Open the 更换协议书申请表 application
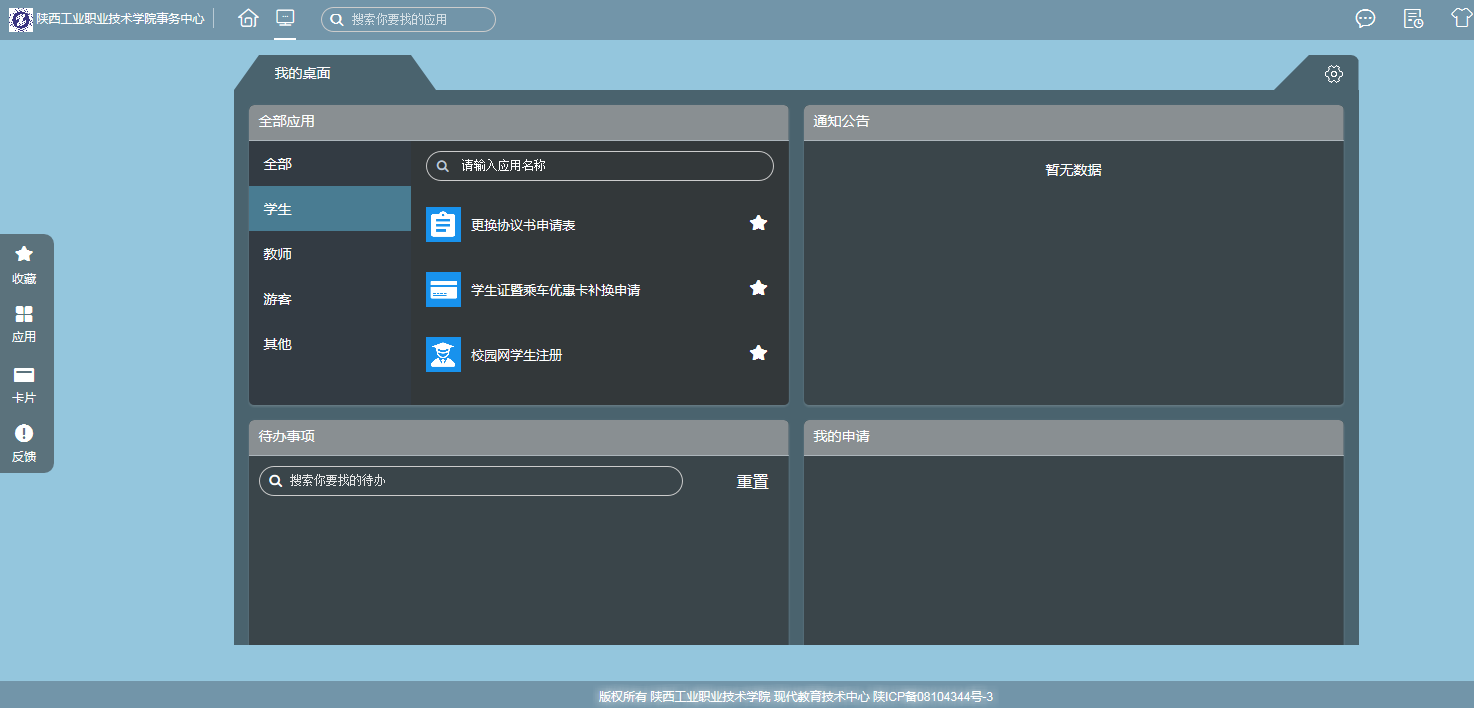The width and height of the screenshot is (1474, 708). pyautogui.click(x=523, y=225)
